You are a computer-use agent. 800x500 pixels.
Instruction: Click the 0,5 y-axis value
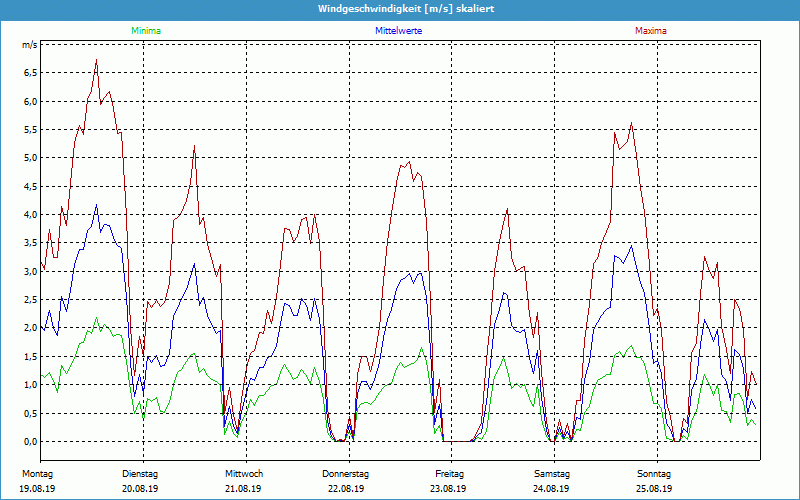(30, 413)
